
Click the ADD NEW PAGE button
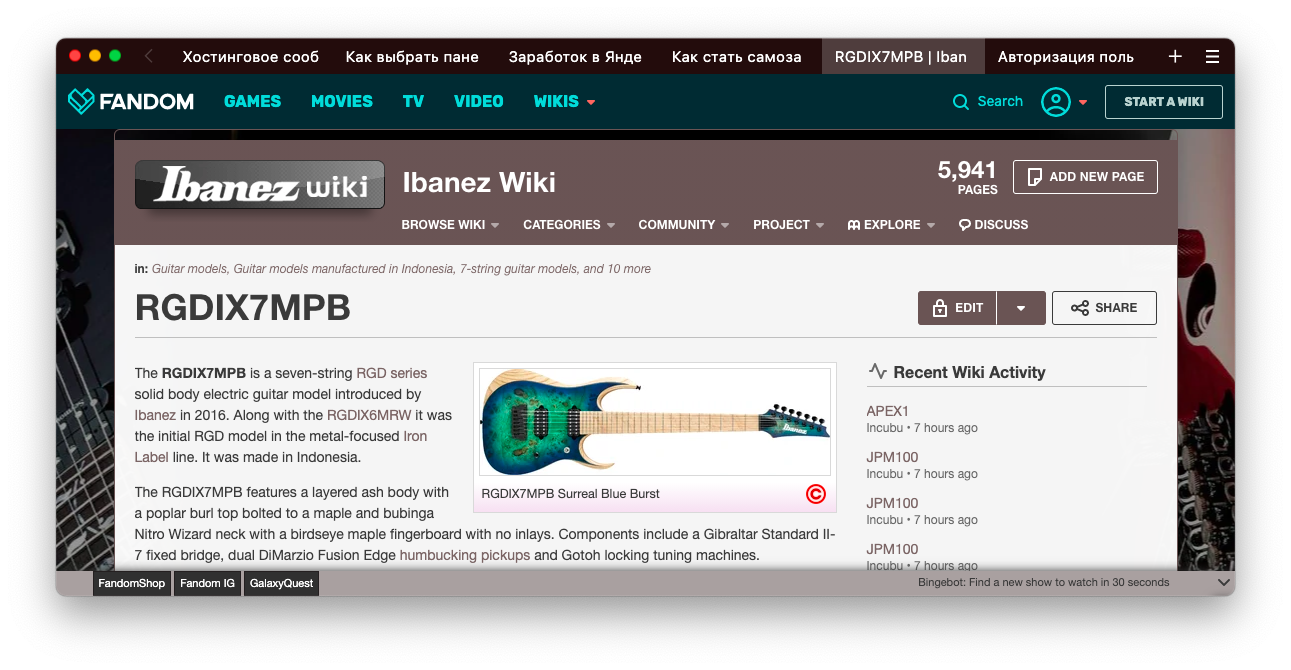click(x=1085, y=177)
